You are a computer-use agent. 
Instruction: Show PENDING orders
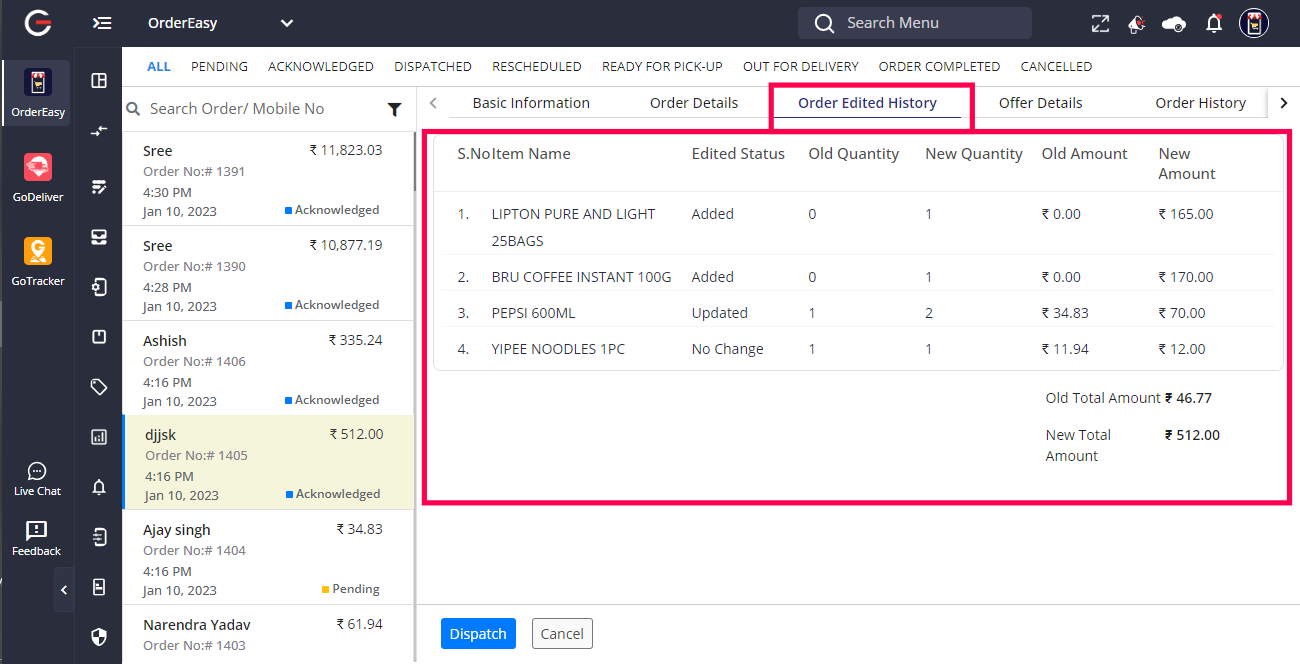click(219, 67)
